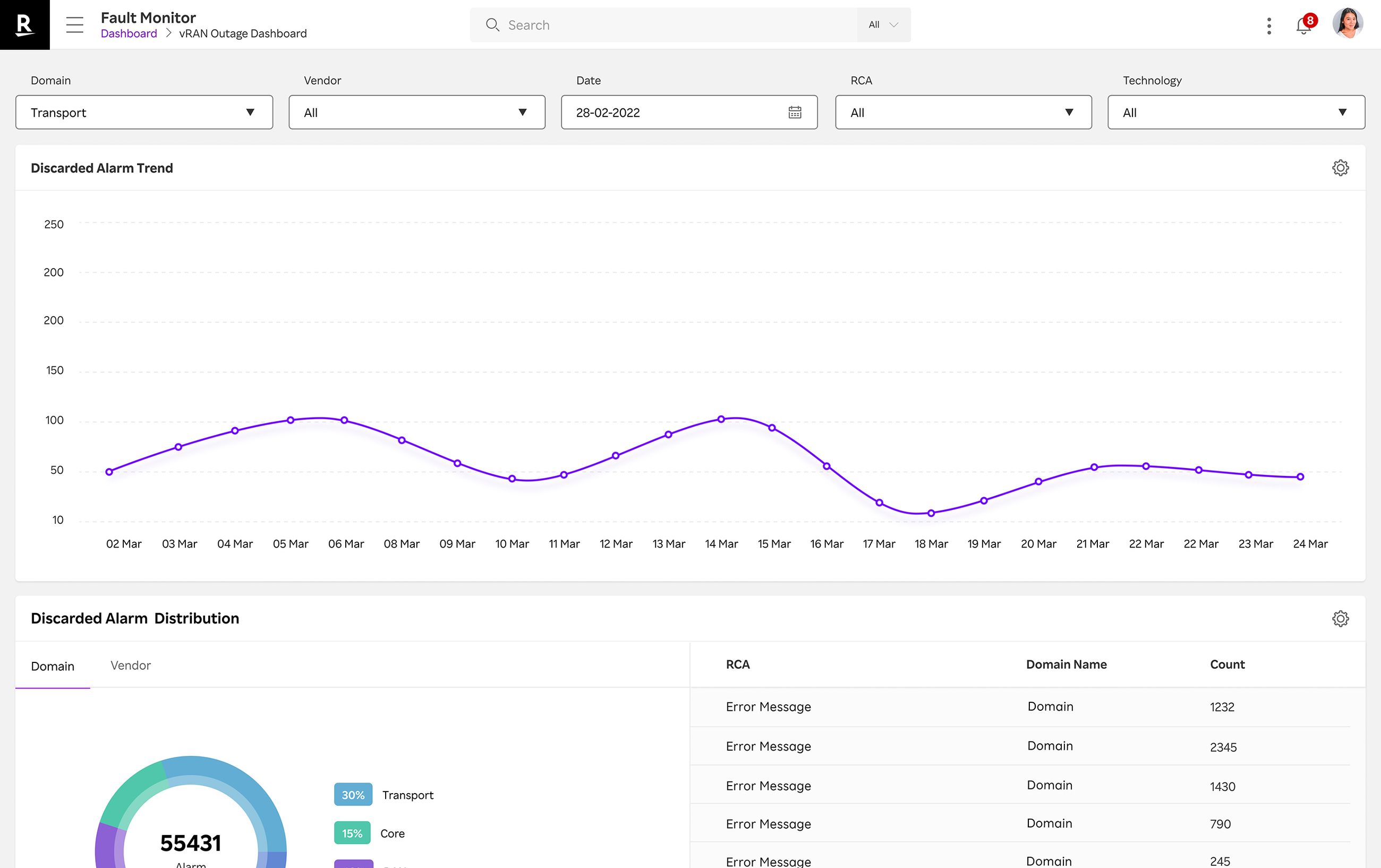Click the 14 Mar peak data point
The image size is (1381, 868).
721,419
